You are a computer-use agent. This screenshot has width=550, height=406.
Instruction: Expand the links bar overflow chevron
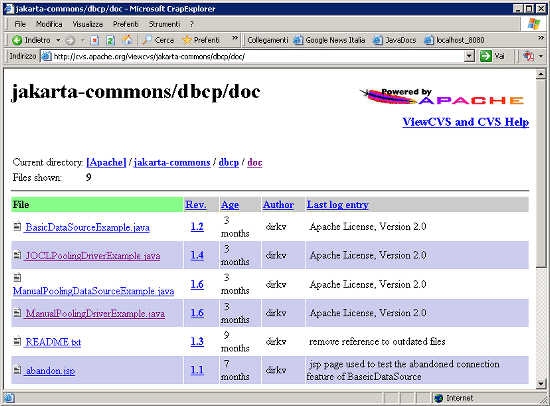[541, 38]
